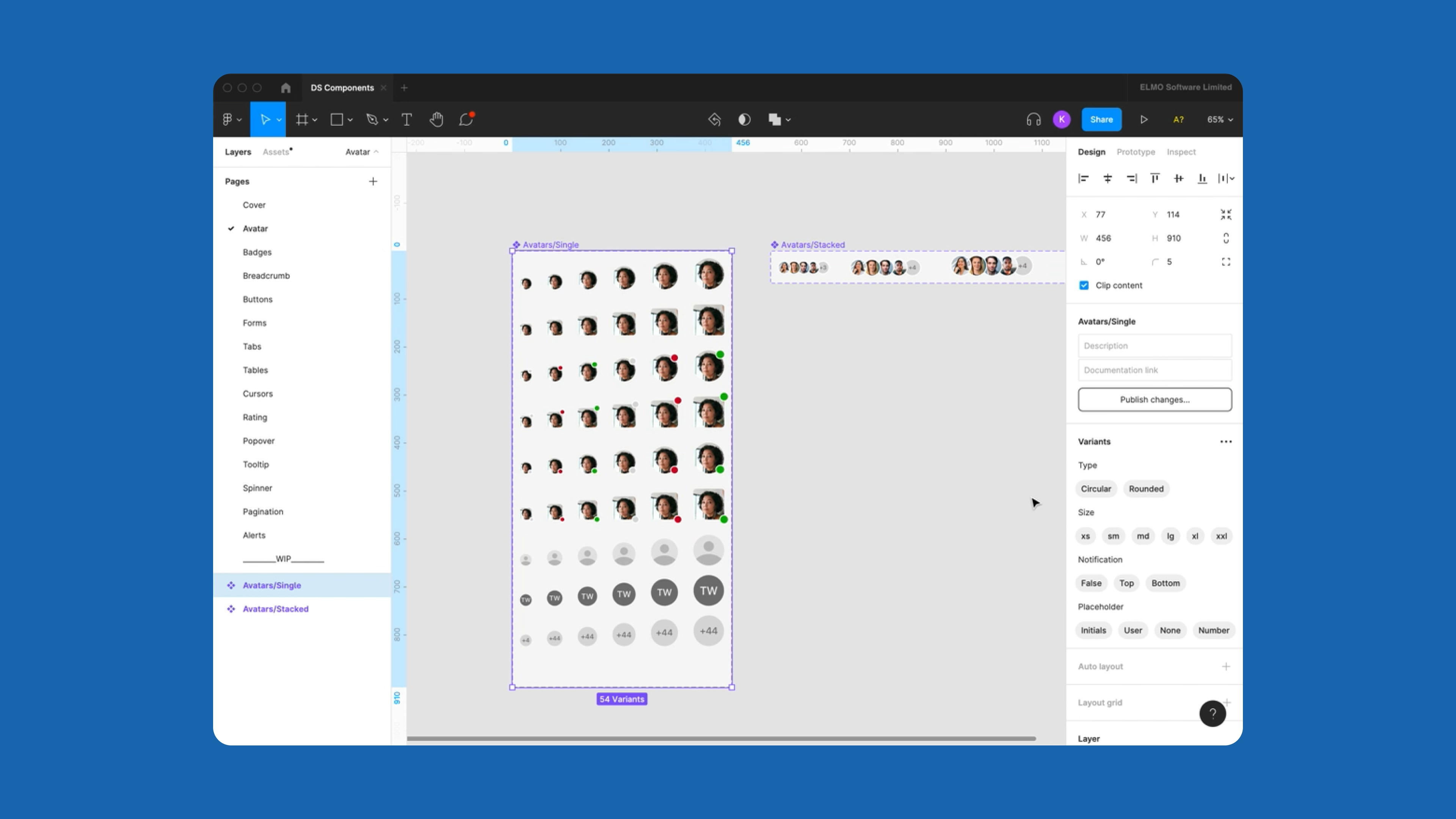Toggle constrain proportions lock icon

pyautogui.click(x=1226, y=238)
